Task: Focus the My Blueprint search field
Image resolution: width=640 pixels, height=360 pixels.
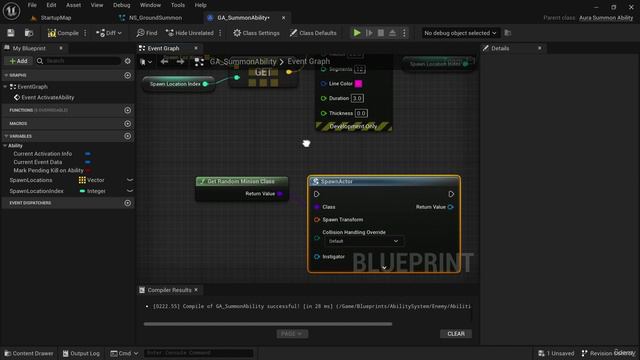Action: (x=78, y=61)
